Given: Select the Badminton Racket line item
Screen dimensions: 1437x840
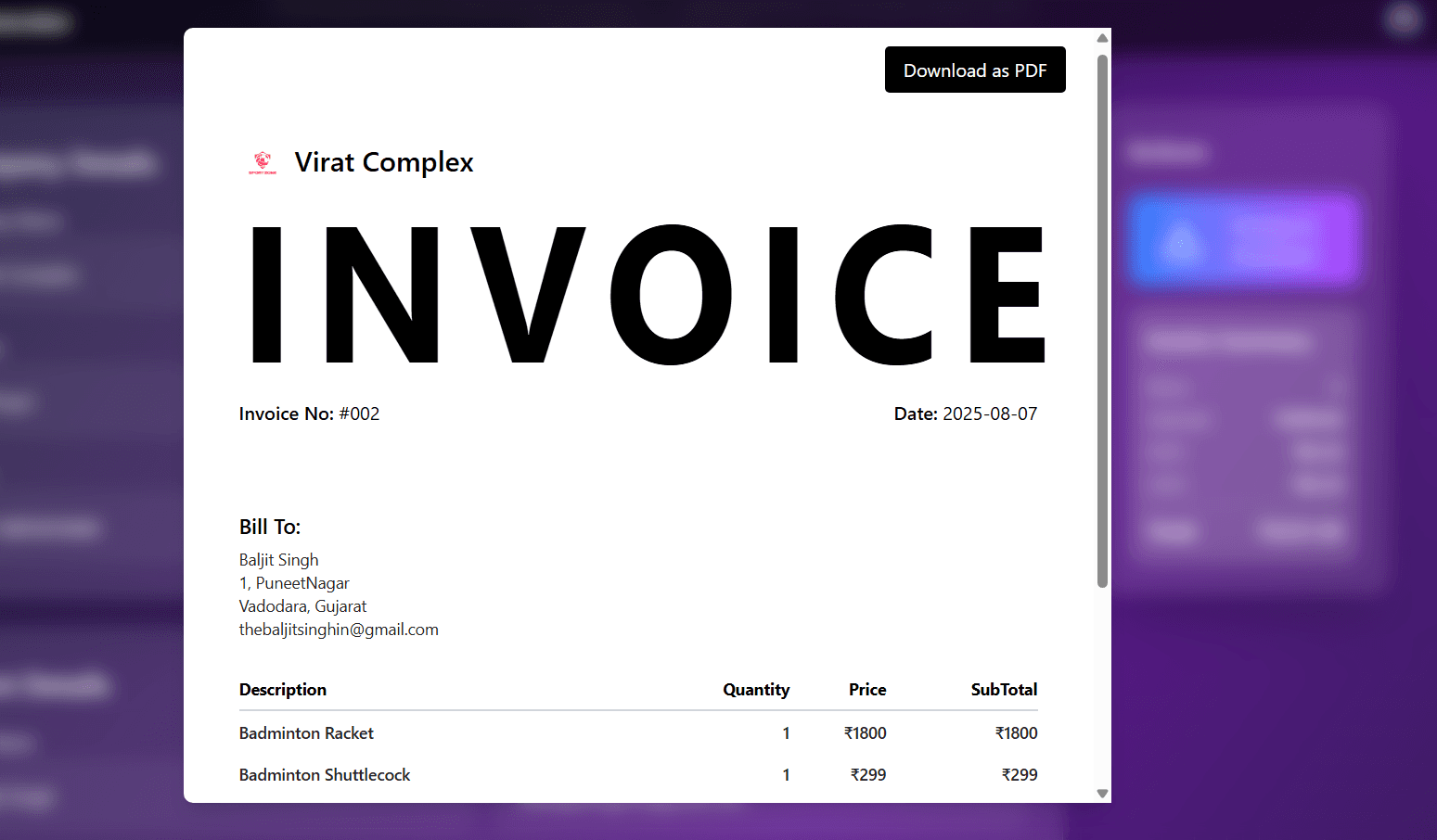Looking at the screenshot, I should tap(306, 732).
